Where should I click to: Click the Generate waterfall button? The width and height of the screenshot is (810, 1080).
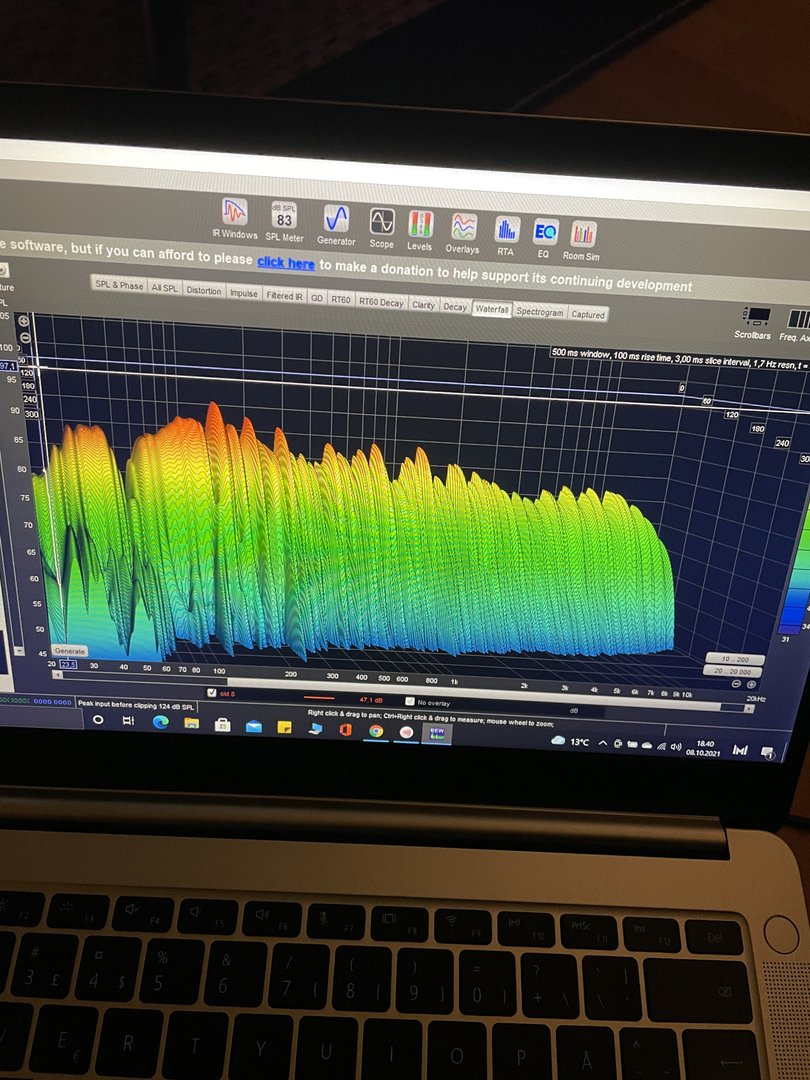[70, 650]
